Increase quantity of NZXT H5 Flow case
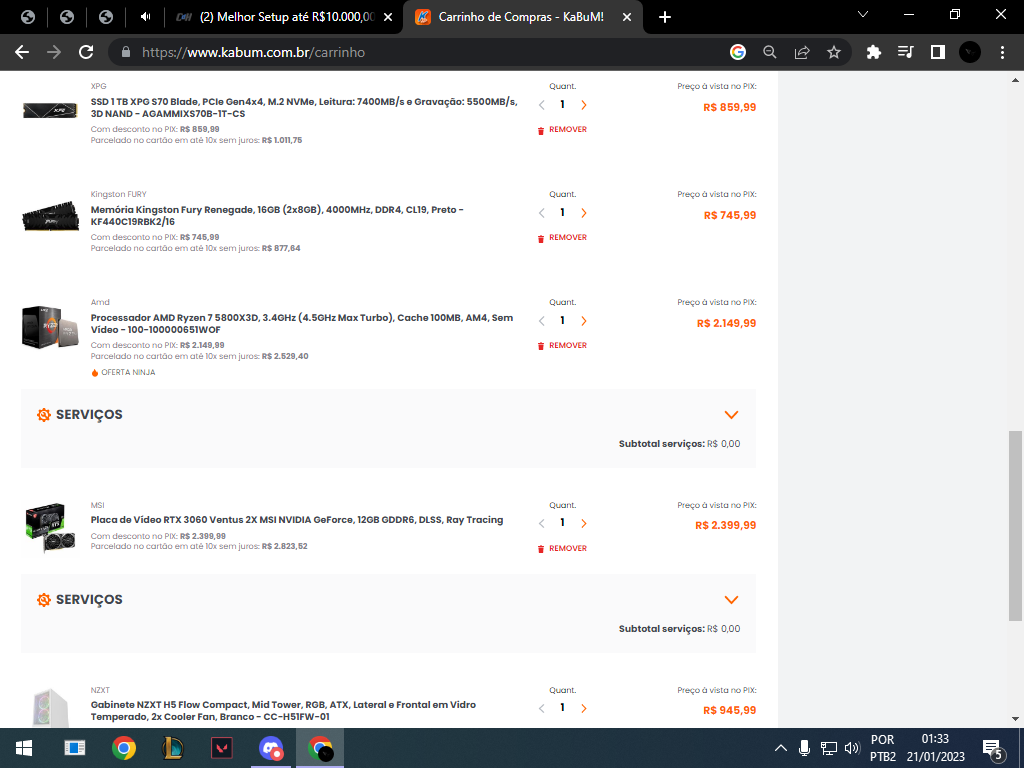Screen dimensions: 1024x768 click(x=584, y=708)
